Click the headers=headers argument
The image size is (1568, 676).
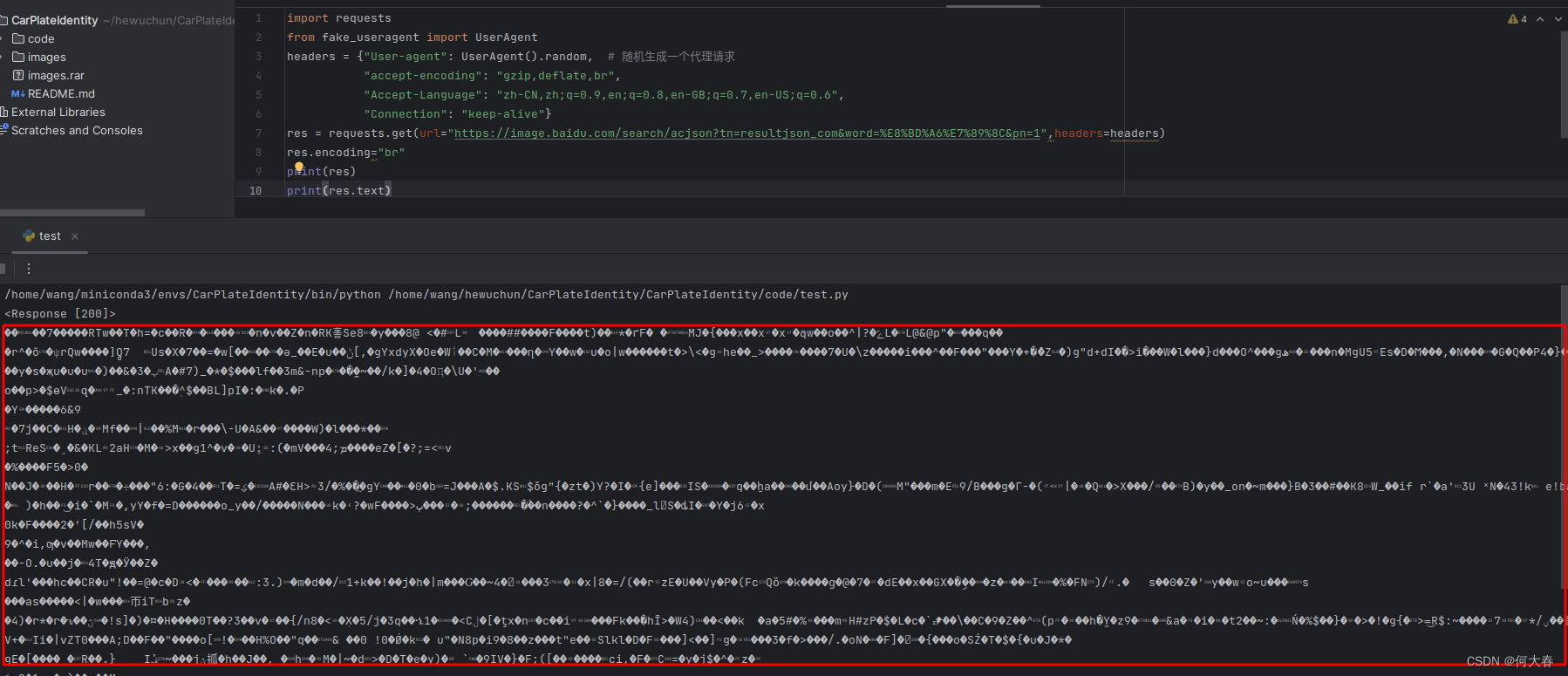click(1107, 133)
